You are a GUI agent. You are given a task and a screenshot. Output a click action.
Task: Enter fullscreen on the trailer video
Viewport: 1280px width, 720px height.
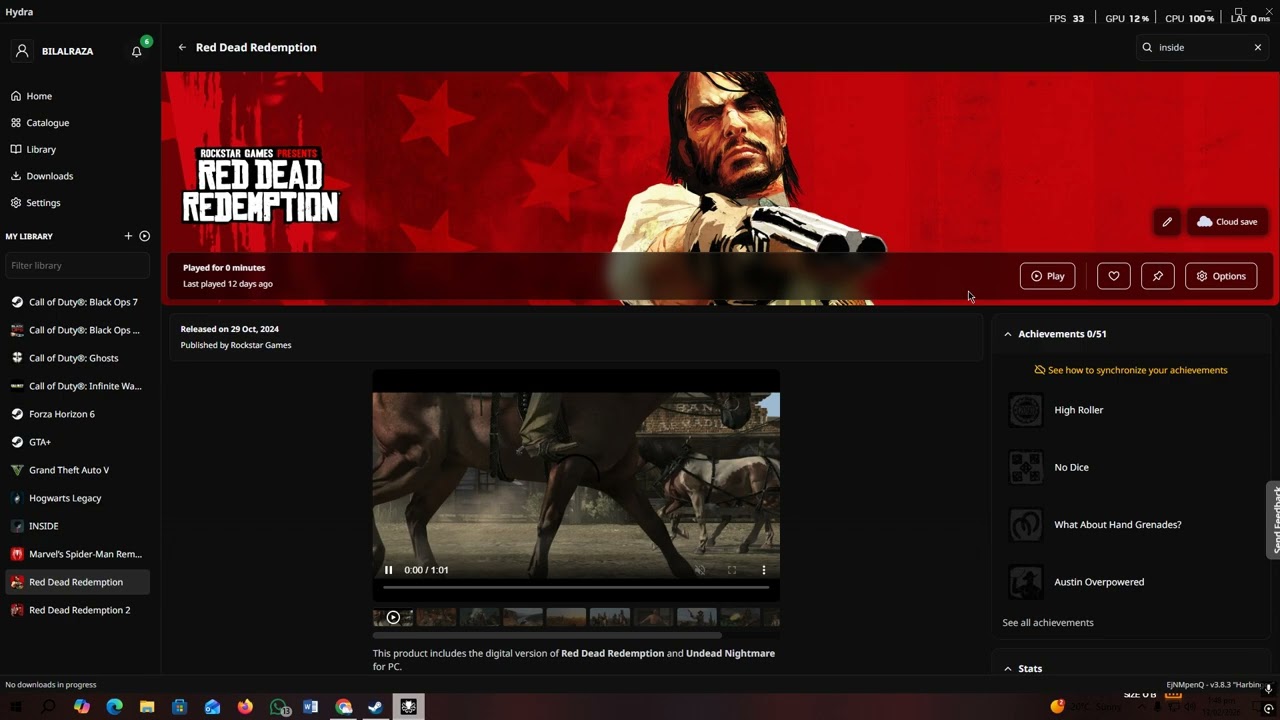click(732, 570)
